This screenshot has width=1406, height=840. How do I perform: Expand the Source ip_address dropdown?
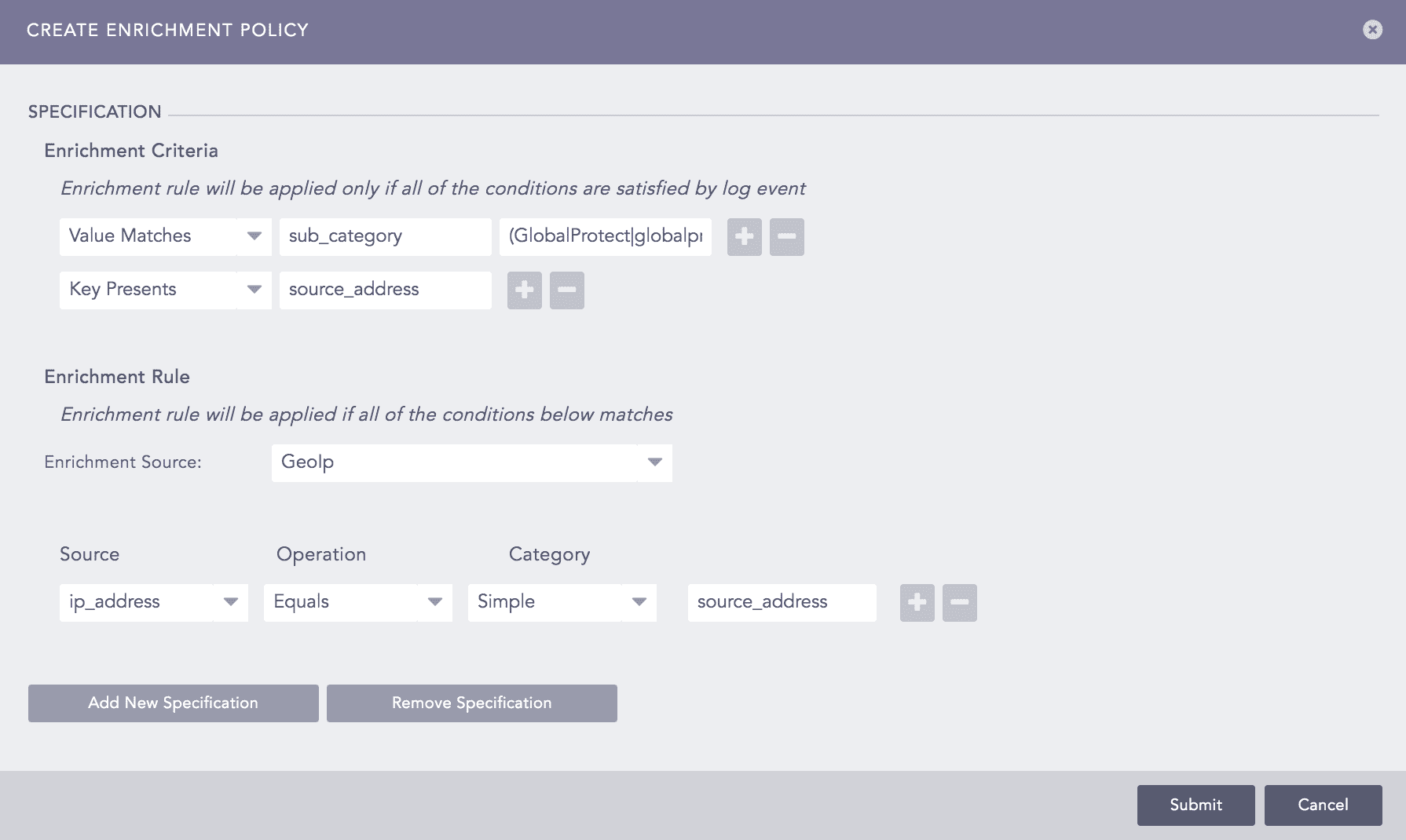pyautogui.click(x=232, y=602)
